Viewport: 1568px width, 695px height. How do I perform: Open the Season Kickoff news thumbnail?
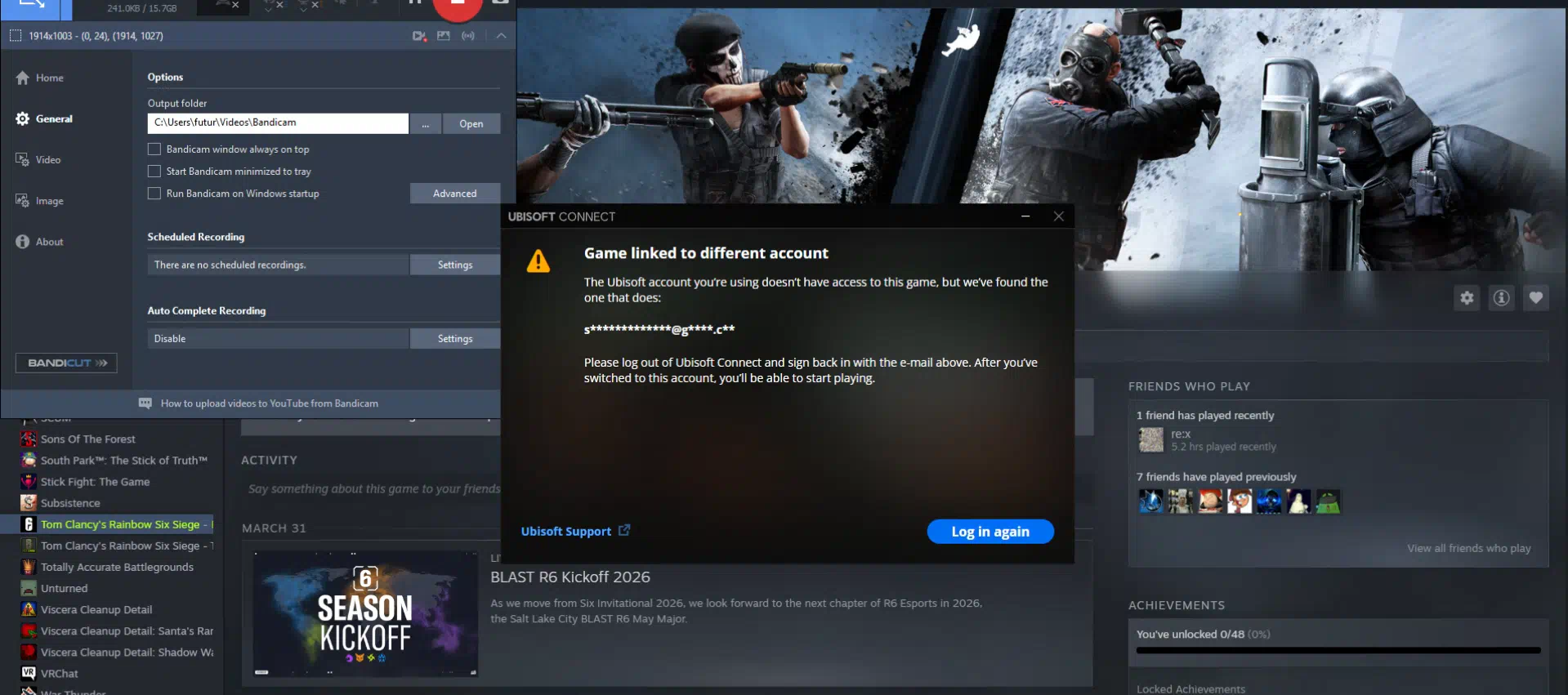pos(365,614)
